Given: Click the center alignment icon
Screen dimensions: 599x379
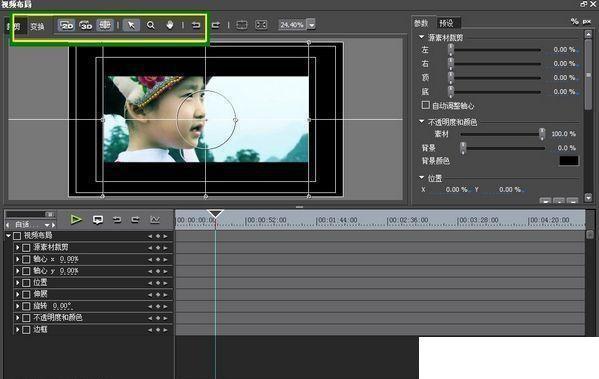Looking at the screenshot, I should point(241,25).
